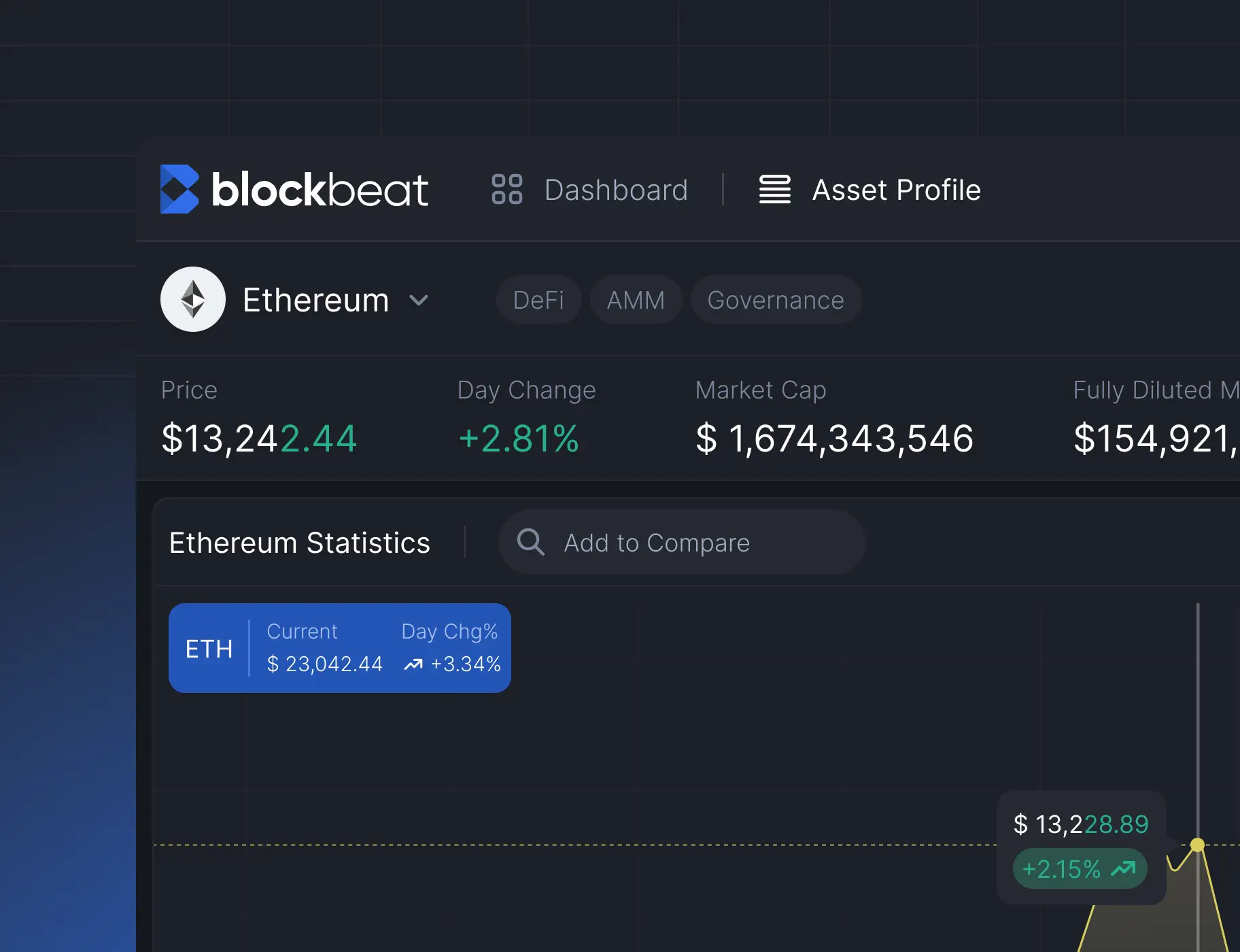Screen dimensions: 1240x952
Task: Select the DeFi tag chip
Action: (538, 300)
